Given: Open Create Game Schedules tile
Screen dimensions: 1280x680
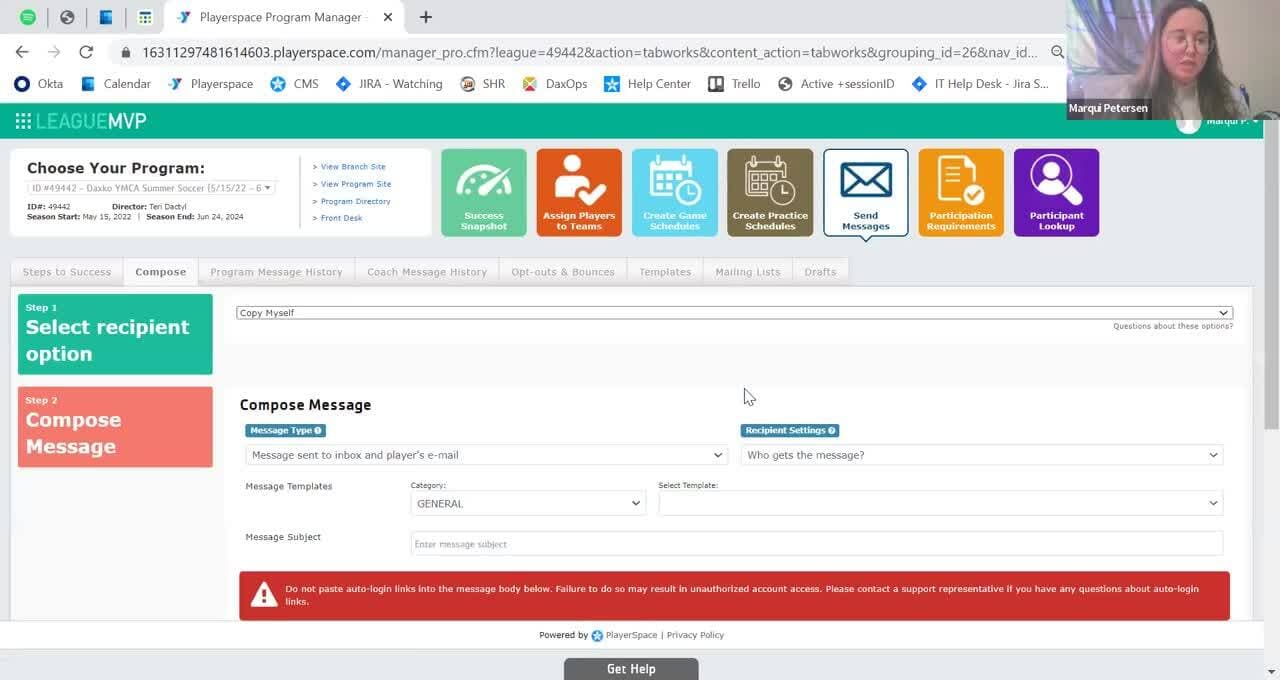Looking at the screenshot, I should 674,192.
